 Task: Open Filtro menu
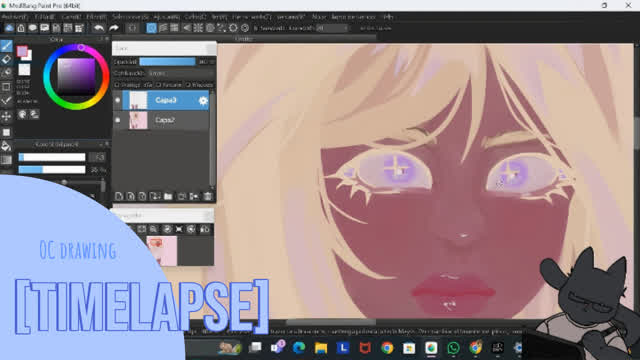coord(96,17)
